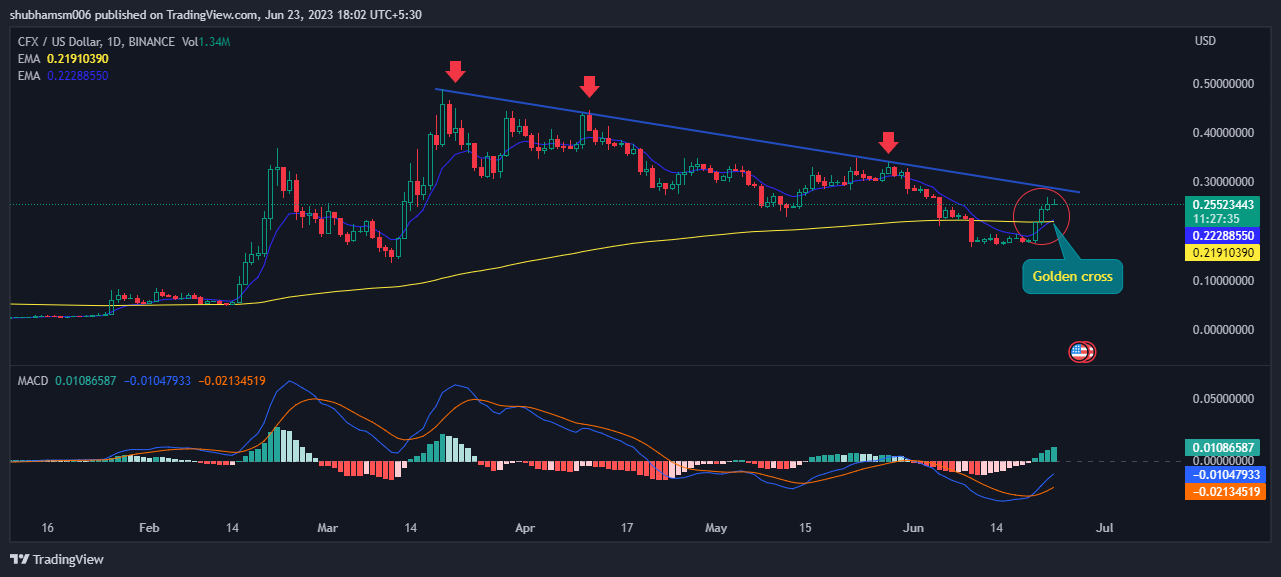Click the Jun label on the time axis

(x=914, y=528)
